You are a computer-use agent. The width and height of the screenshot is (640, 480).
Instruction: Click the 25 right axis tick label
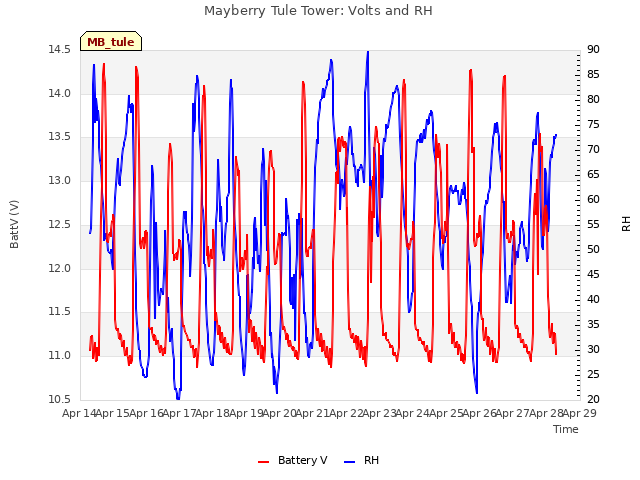click(593, 374)
